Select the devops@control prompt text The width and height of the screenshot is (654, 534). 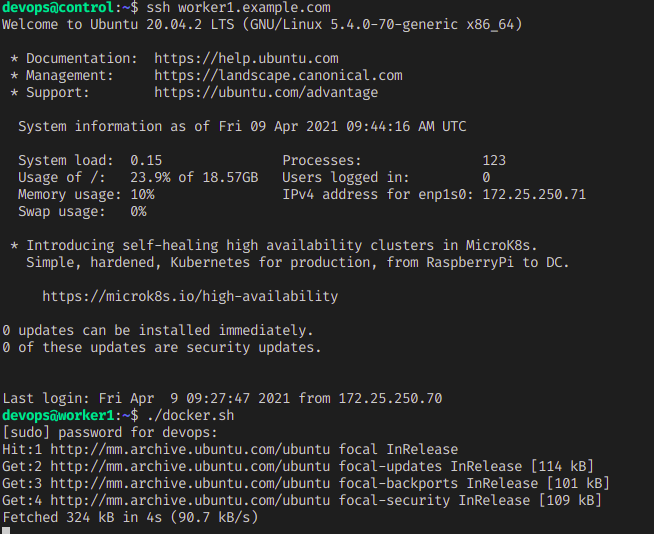tap(58, 8)
